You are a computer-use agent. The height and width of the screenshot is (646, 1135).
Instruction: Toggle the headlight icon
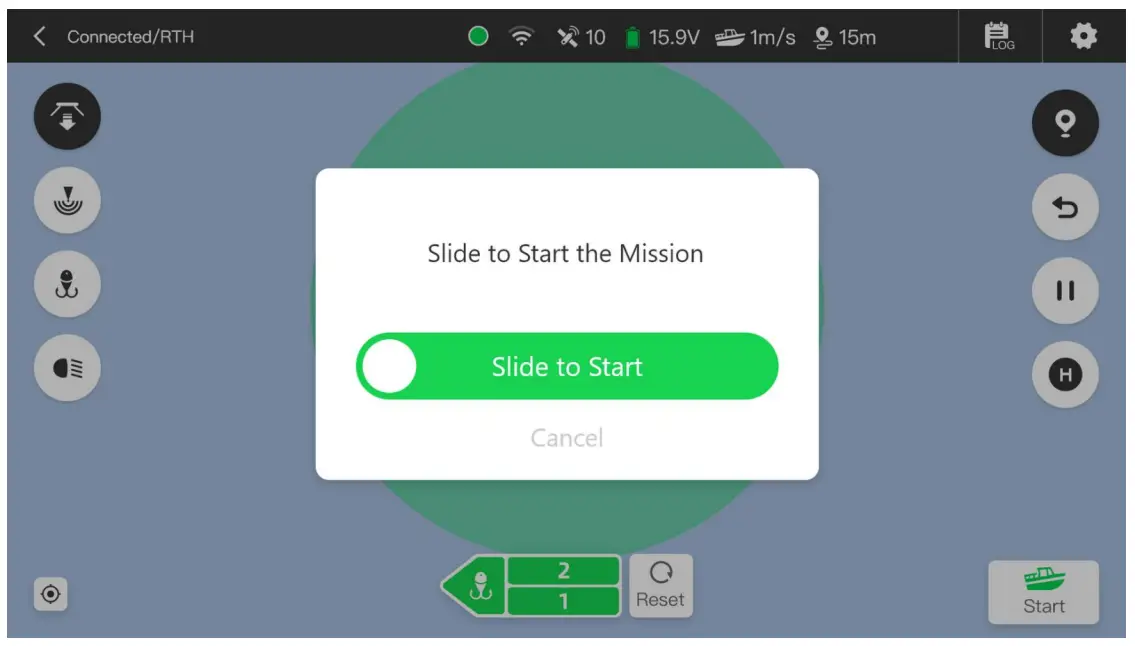67,368
